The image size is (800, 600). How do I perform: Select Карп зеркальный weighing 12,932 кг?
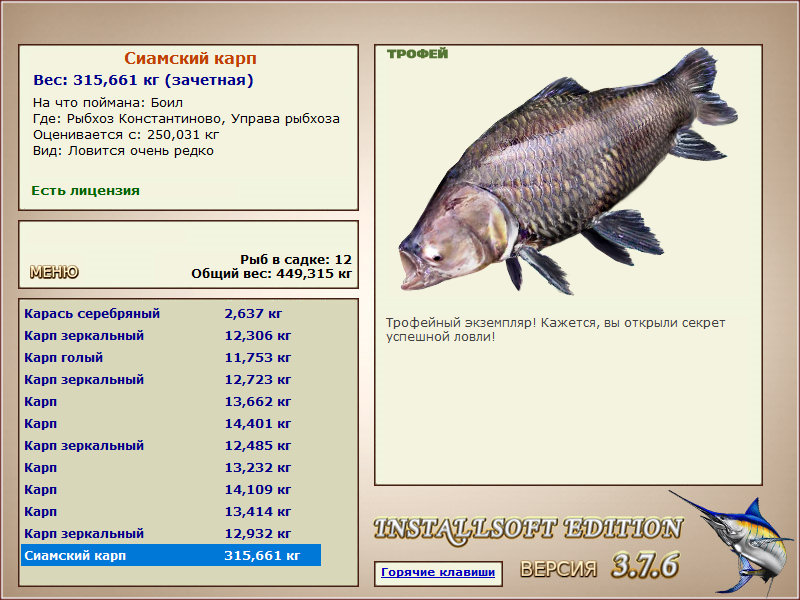pos(171,533)
